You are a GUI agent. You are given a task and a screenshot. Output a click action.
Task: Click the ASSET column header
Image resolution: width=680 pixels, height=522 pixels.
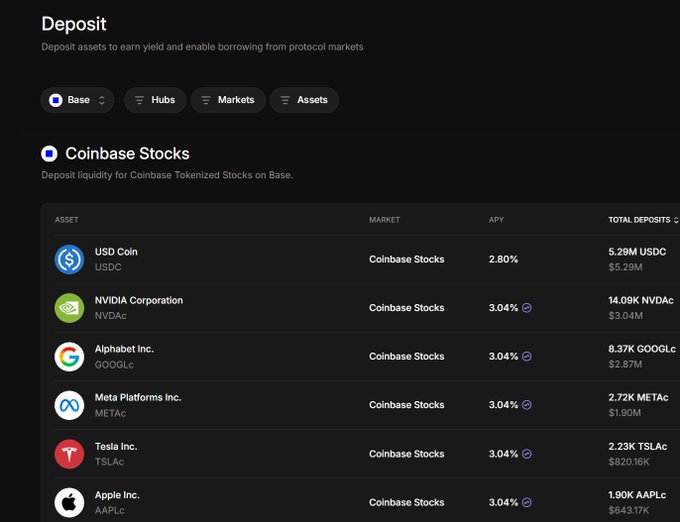click(x=66, y=220)
